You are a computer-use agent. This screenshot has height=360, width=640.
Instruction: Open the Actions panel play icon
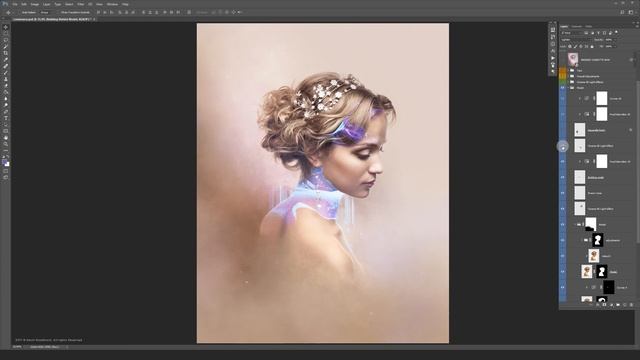coord(553,58)
